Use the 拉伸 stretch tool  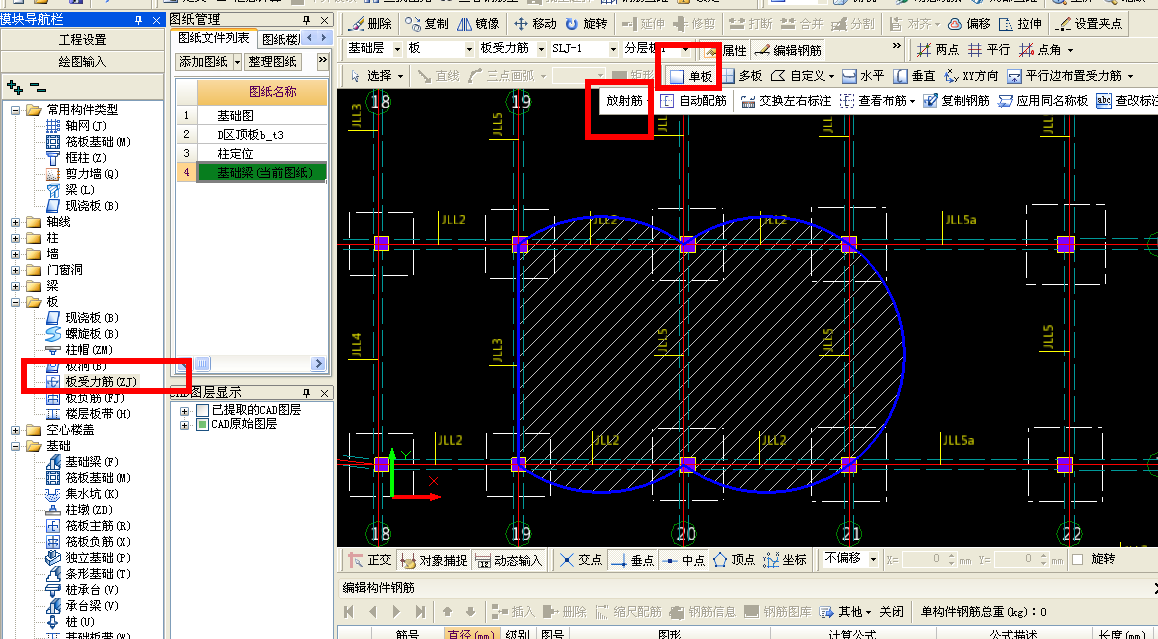tap(1021, 24)
